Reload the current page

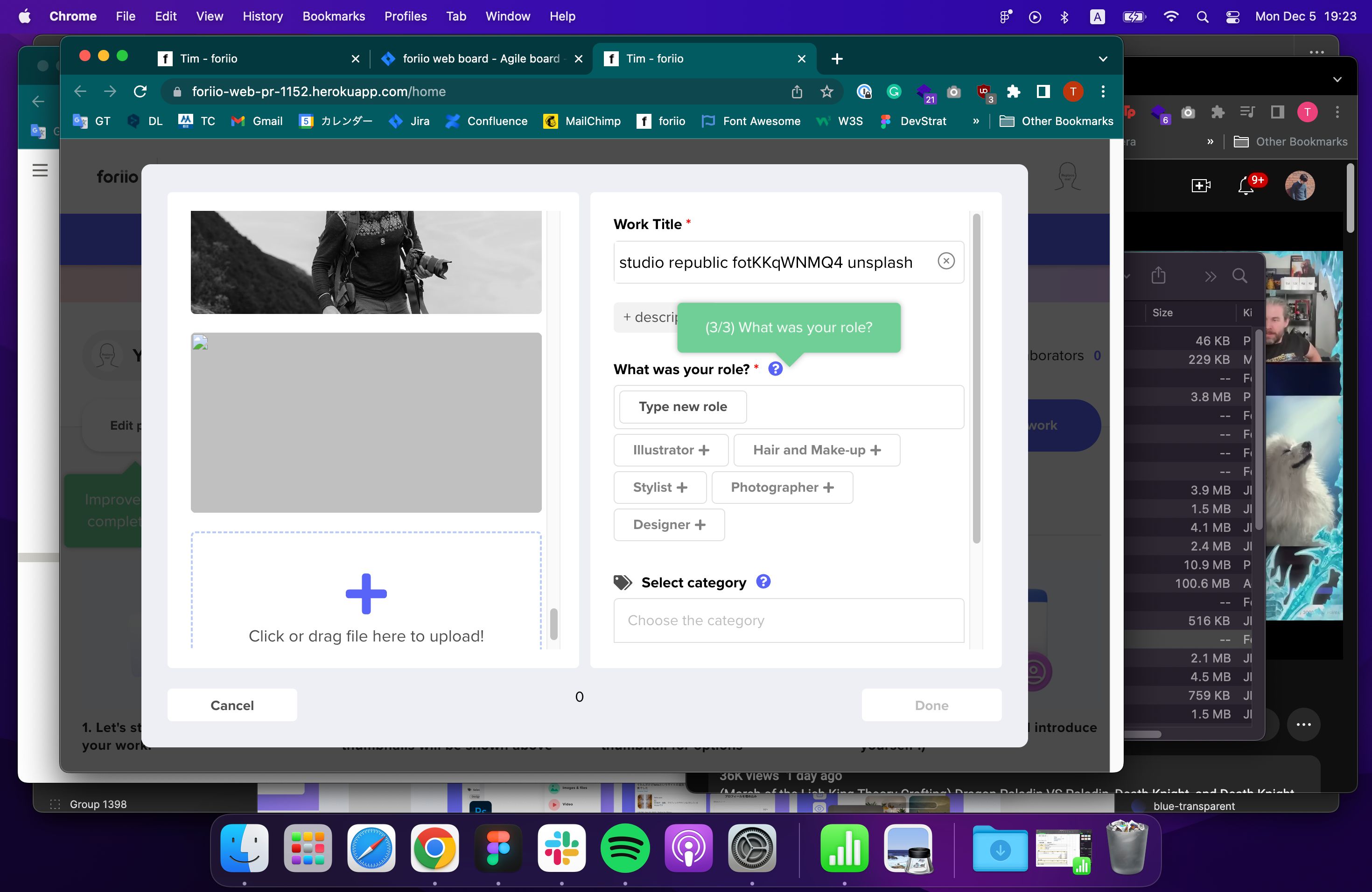pos(140,91)
